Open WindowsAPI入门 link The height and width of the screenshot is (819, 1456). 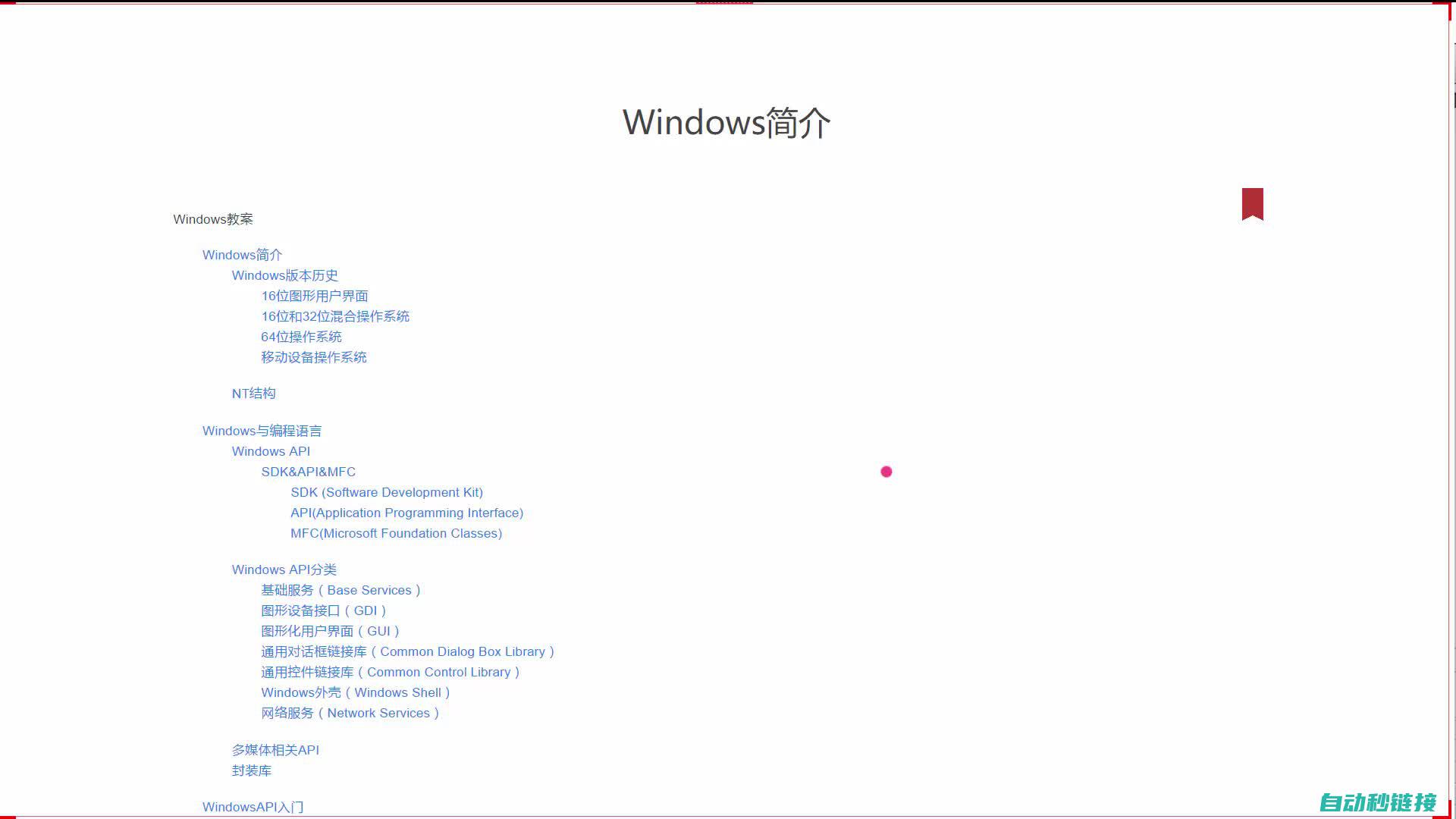point(253,807)
